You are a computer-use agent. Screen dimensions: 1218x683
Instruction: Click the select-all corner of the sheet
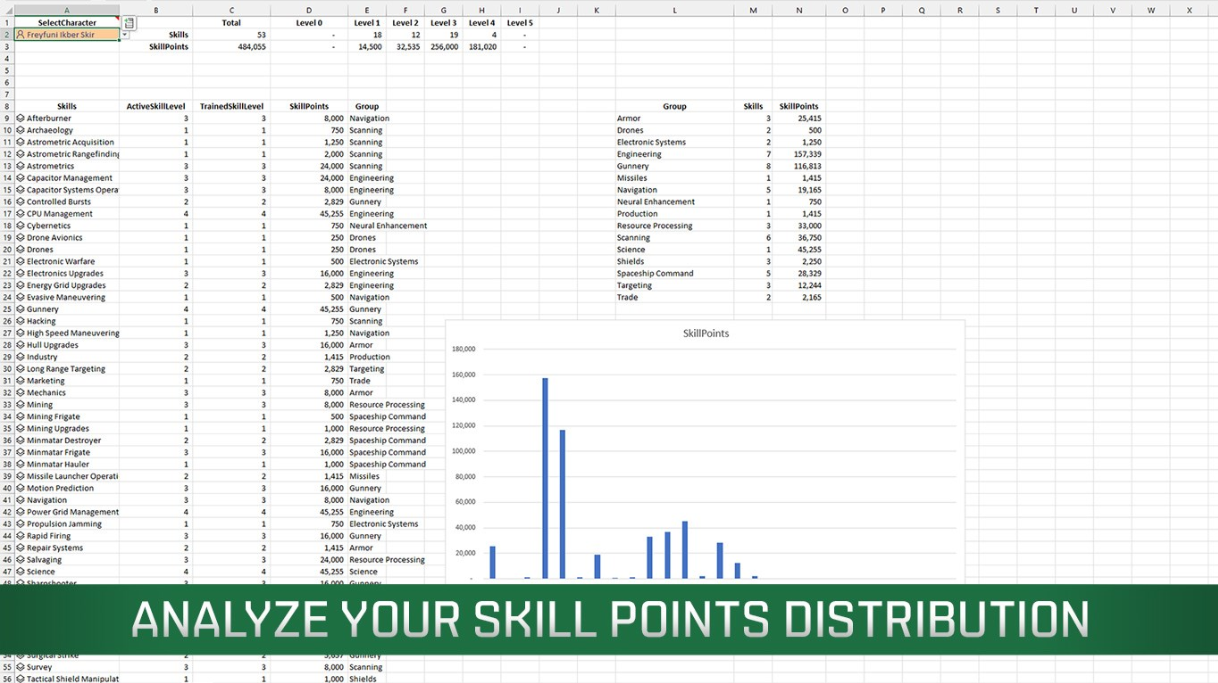tap(7, 10)
